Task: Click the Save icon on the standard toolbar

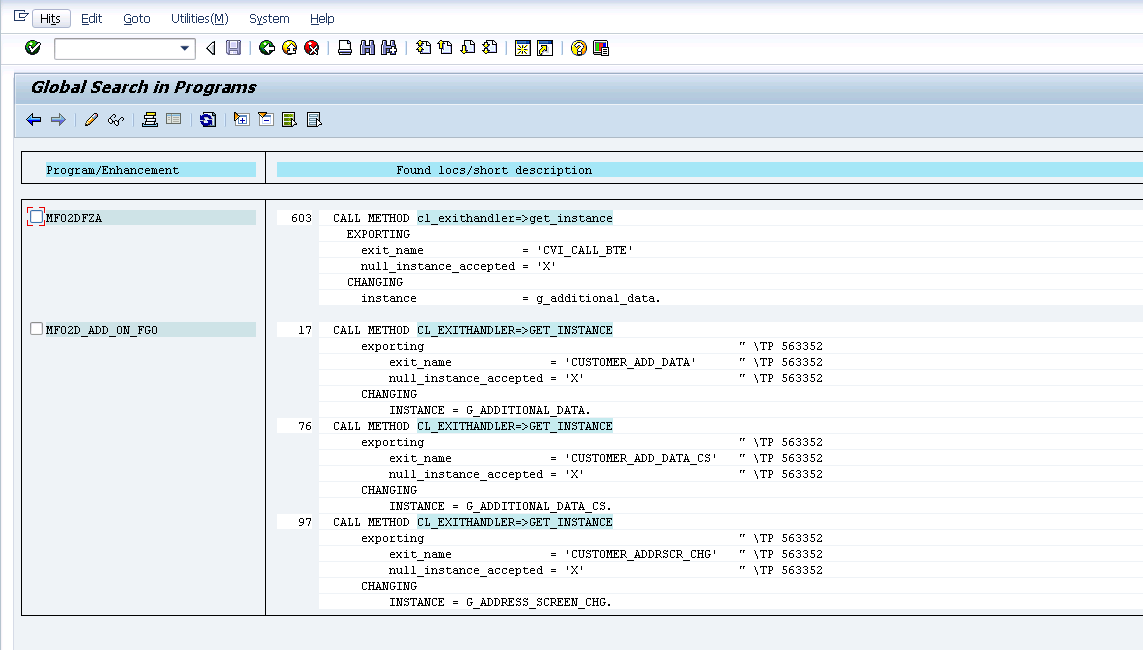Action: (x=233, y=47)
